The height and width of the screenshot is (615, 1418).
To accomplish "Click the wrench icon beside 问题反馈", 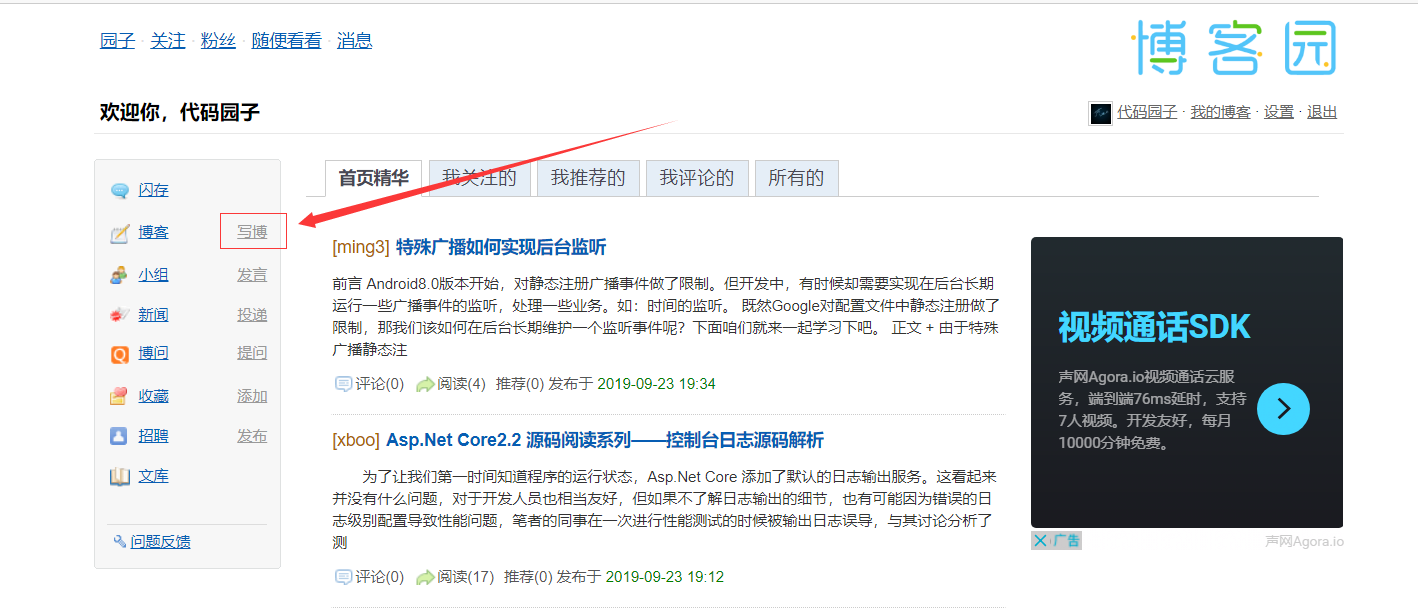I will tap(120, 542).
